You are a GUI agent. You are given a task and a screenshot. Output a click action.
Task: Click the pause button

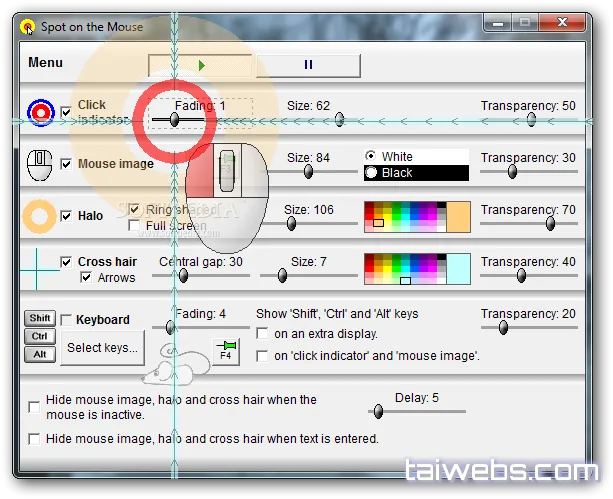coord(308,65)
